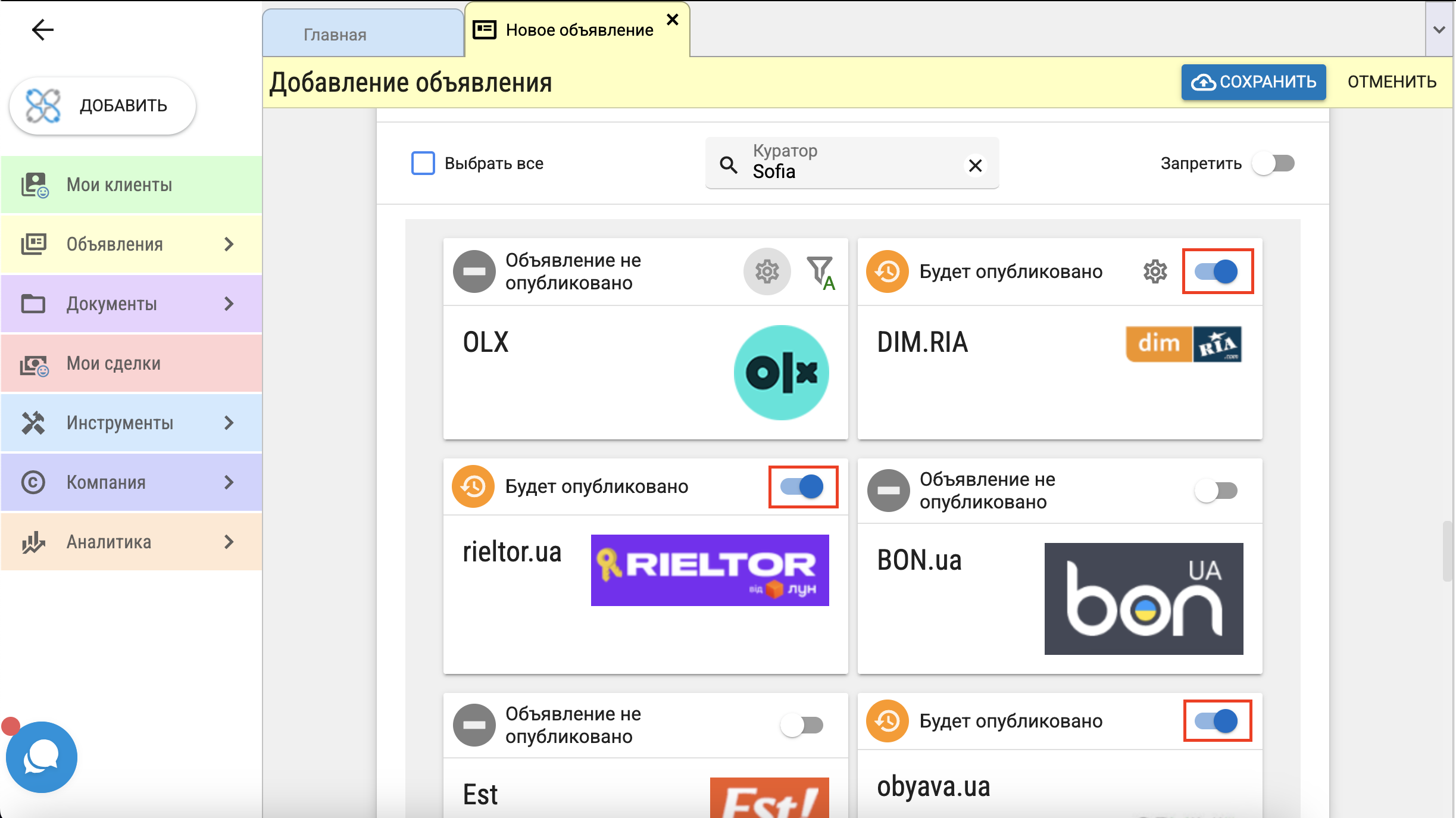
Task: Click the Est logo image
Action: (770, 798)
